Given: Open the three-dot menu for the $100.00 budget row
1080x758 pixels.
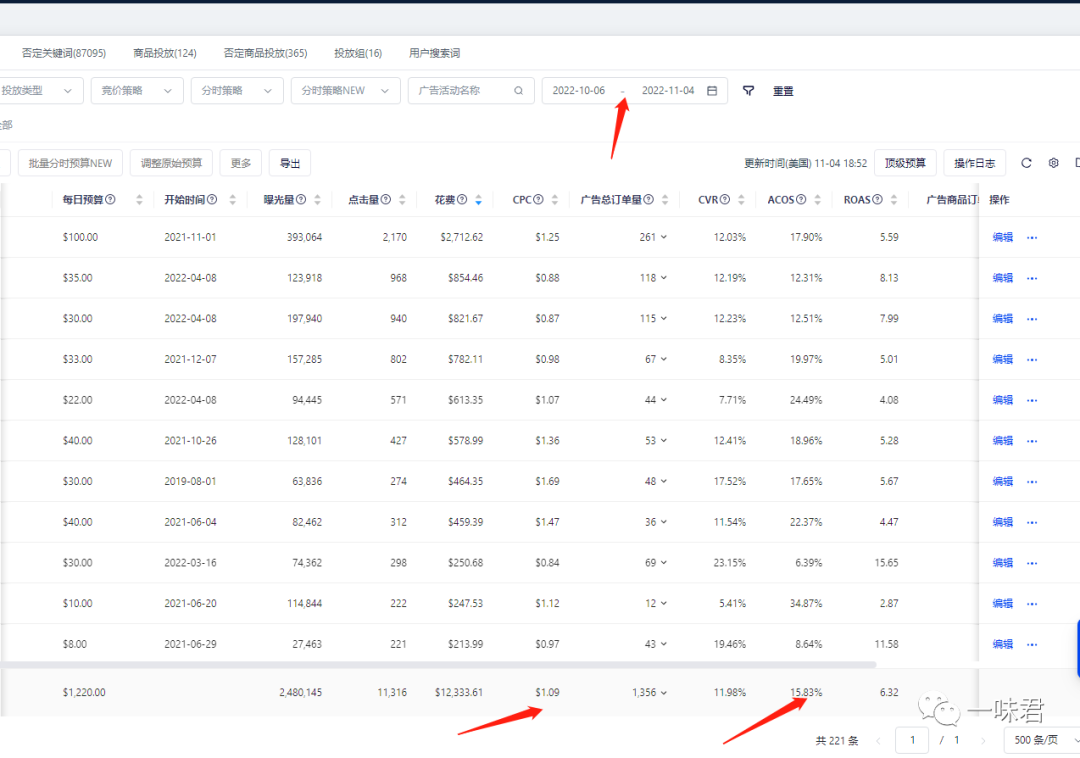Looking at the screenshot, I should click(x=1032, y=238).
